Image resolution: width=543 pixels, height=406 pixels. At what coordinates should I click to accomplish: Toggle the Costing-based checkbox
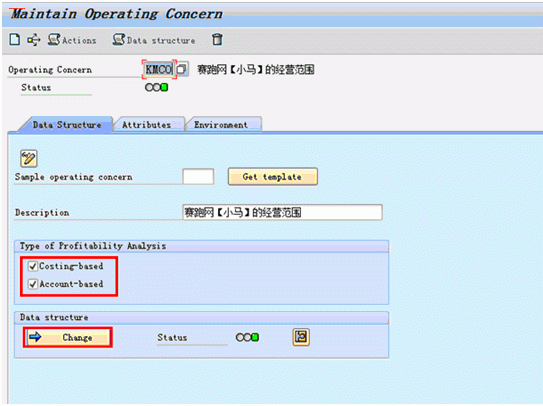33,266
